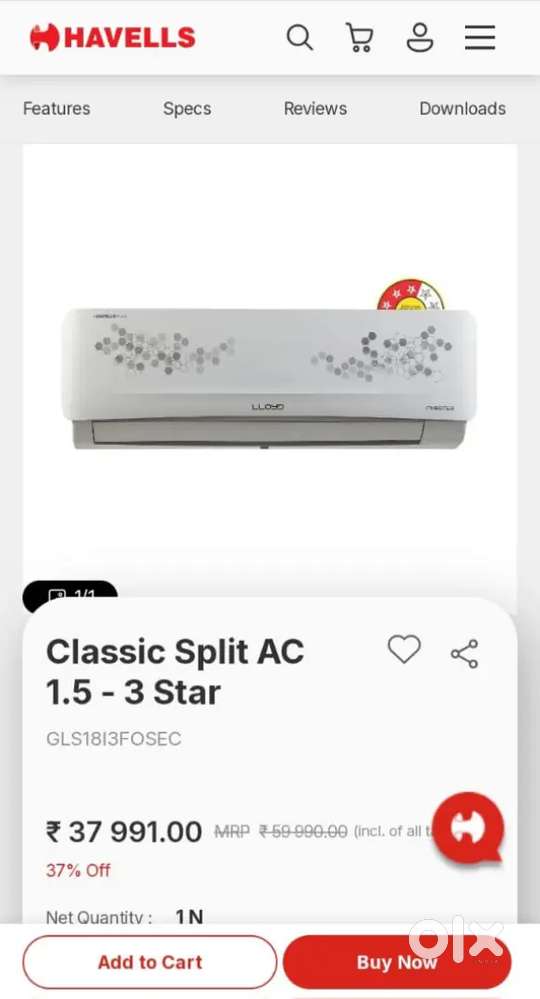540x999 pixels.
Task: Tap the share icon
Action: [464, 654]
